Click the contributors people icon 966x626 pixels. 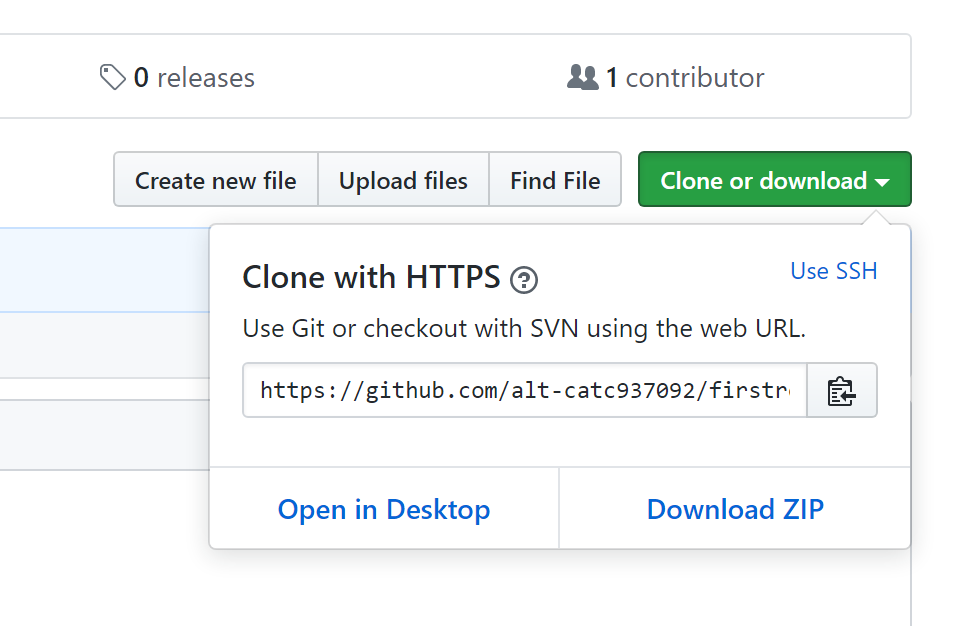click(583, 78)
